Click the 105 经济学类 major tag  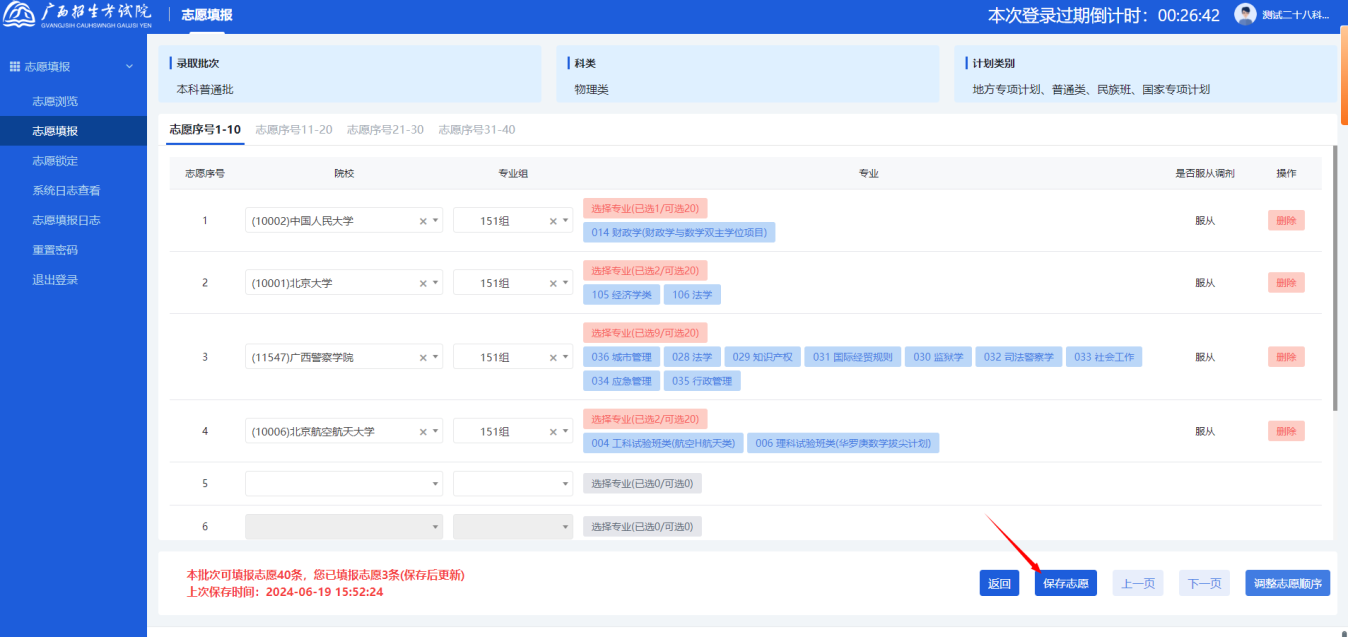pos(621,294)
